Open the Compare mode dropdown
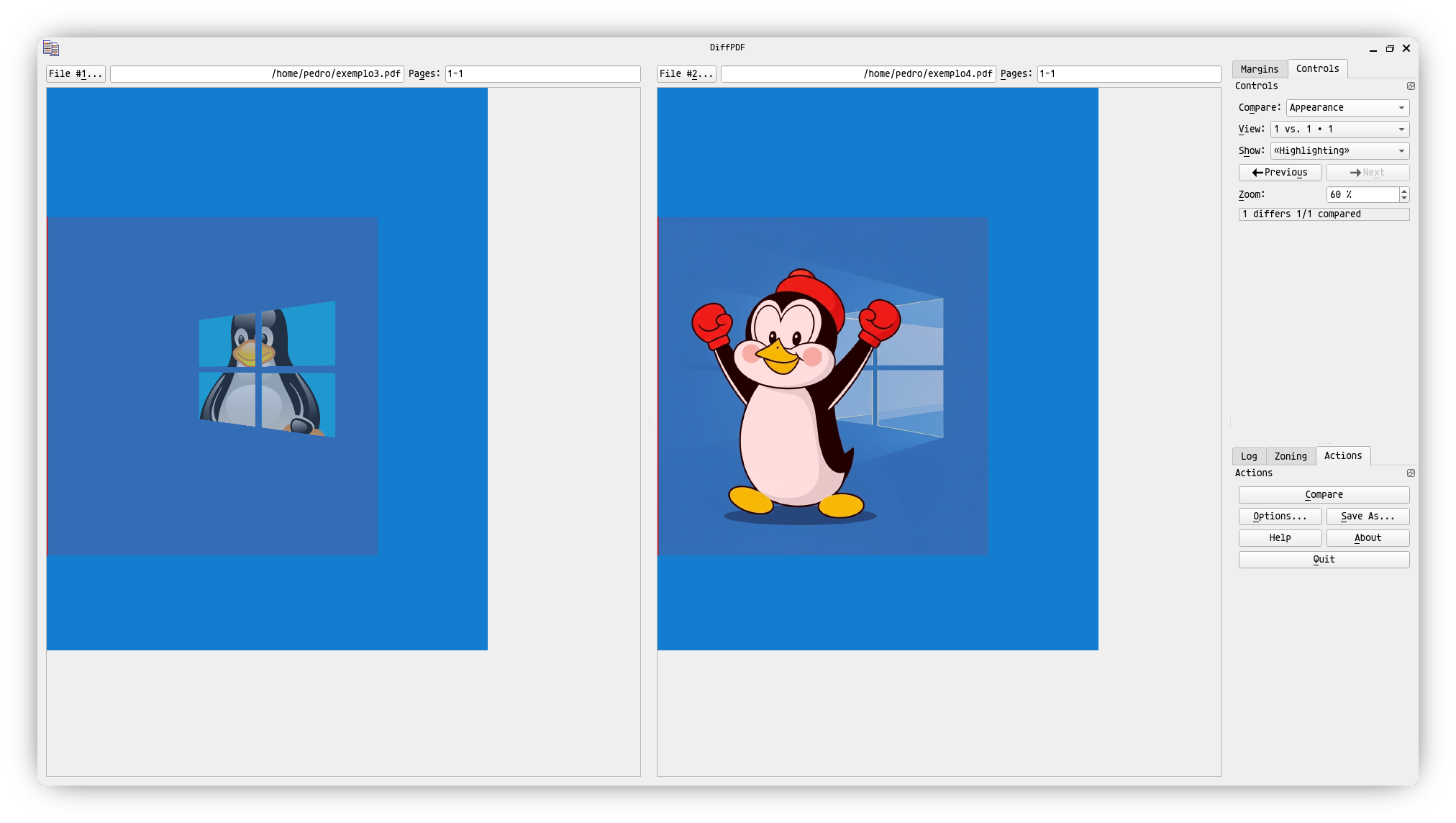Image resolution: width=1456 pixels, height=823 pixels. click(1347, 108)
